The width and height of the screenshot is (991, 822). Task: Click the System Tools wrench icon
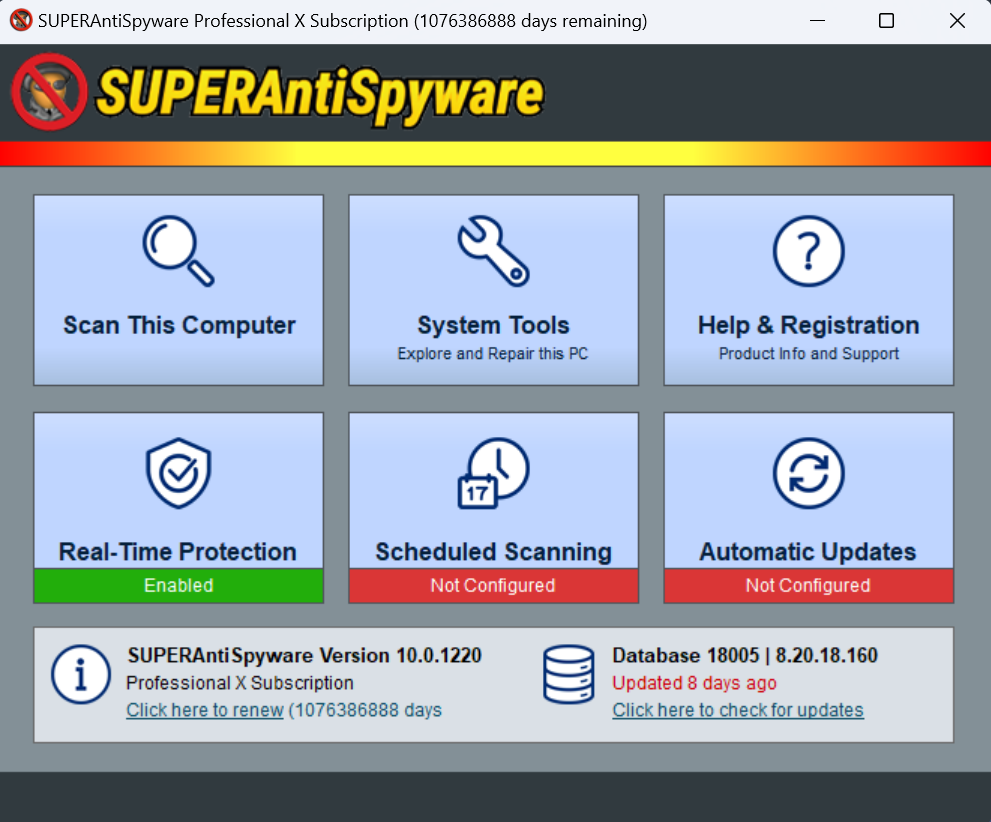(493, 252)
